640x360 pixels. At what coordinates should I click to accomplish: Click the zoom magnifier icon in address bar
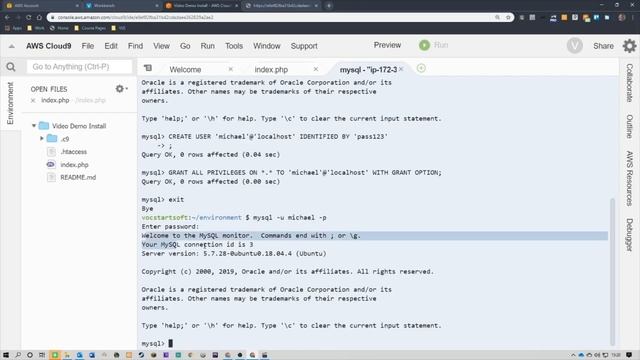click(497, 17)
